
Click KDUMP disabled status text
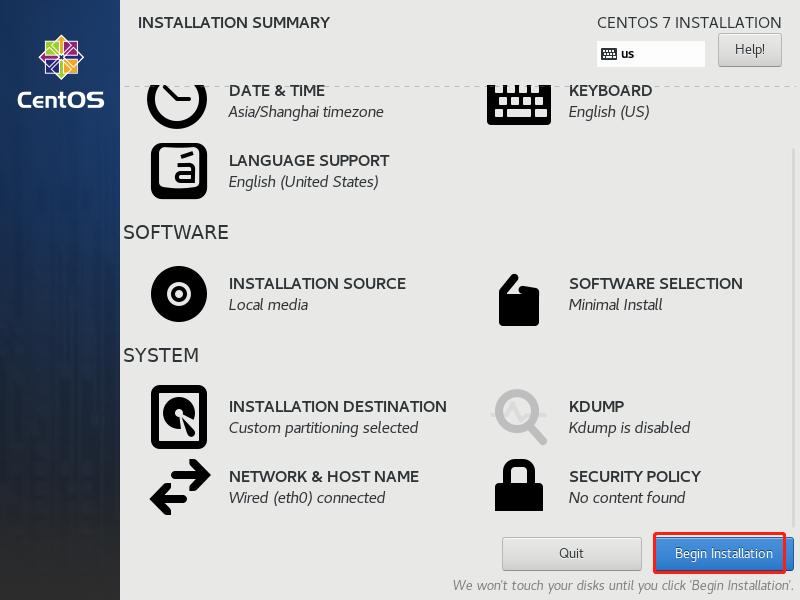point(629,427)
